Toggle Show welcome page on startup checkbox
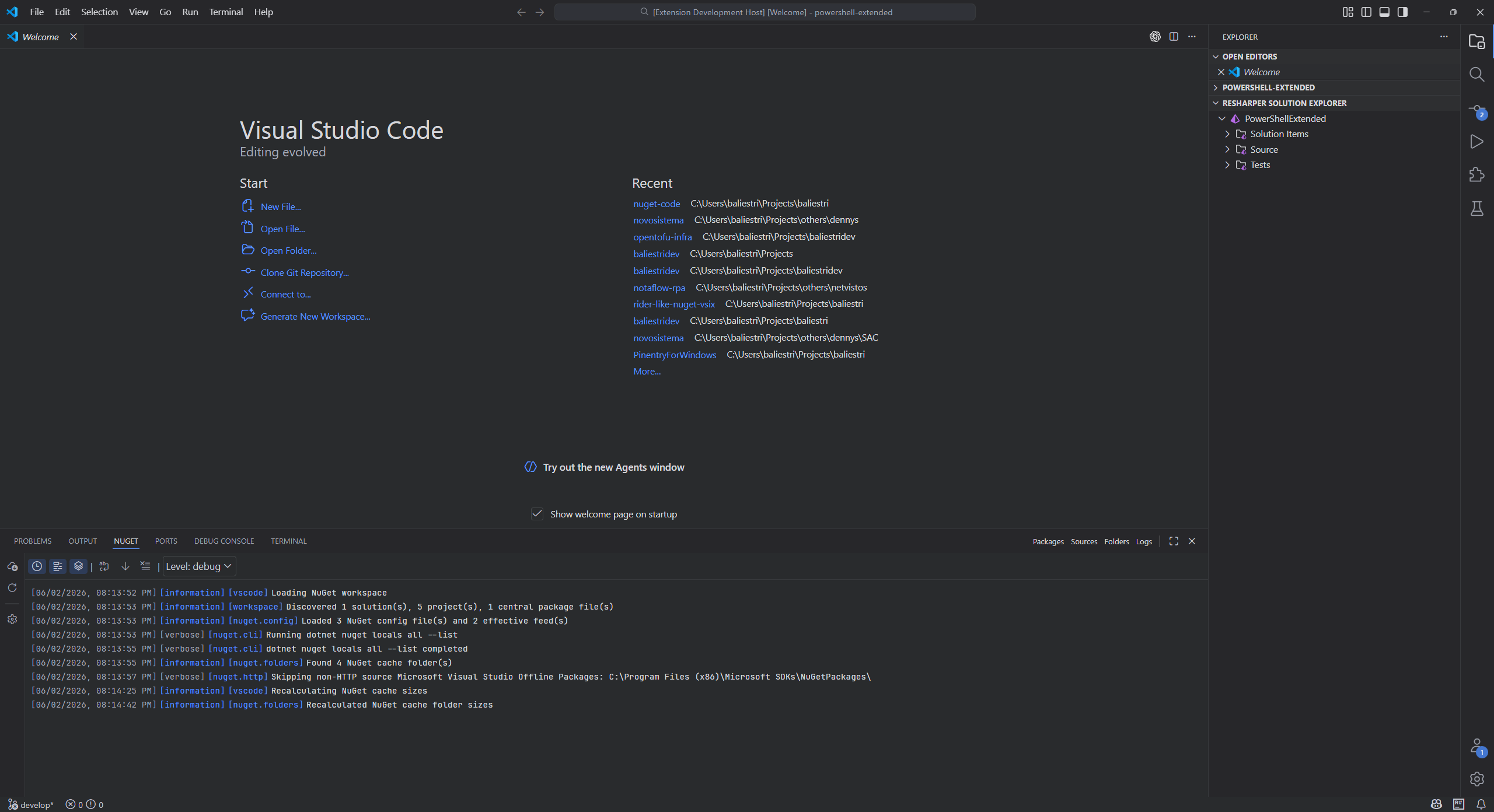Viewport: 1494px width, 812px height. click(x=537, y=514)
